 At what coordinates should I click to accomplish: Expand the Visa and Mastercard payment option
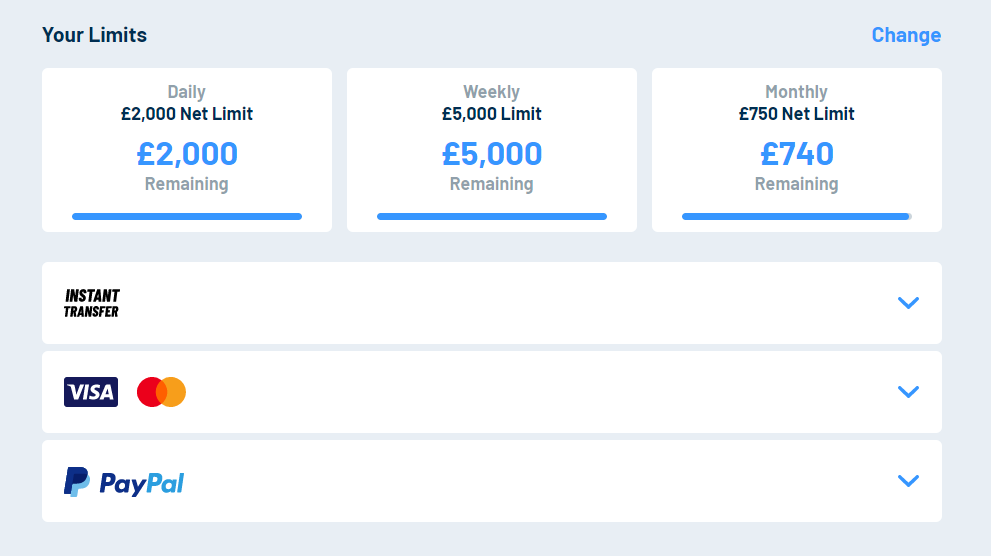(908, 392)
